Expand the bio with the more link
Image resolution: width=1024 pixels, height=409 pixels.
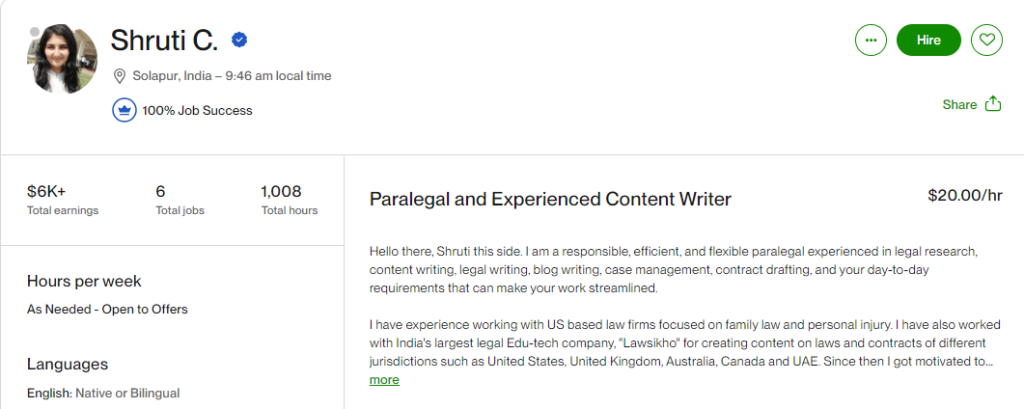384,380
